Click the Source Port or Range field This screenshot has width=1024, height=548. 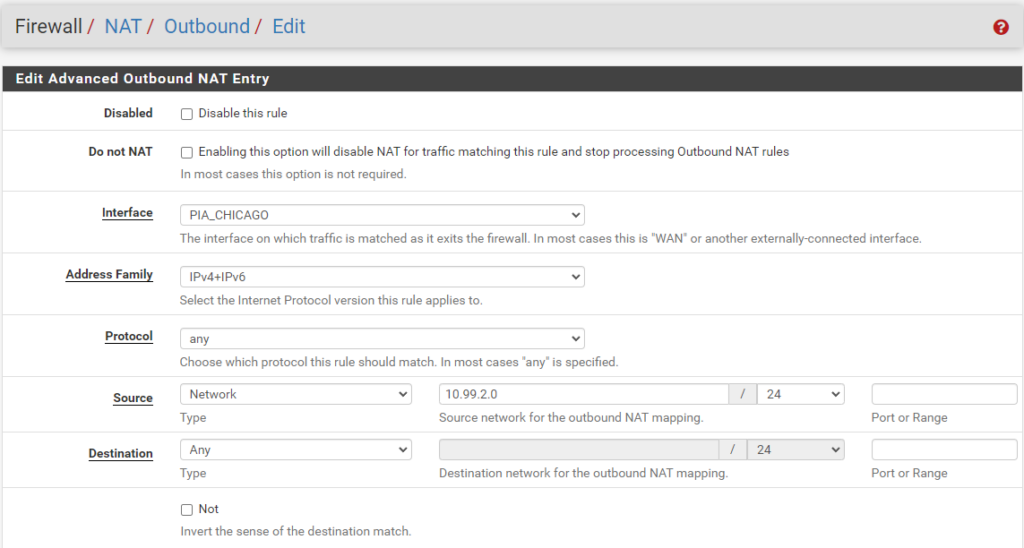tap(944, 394)
